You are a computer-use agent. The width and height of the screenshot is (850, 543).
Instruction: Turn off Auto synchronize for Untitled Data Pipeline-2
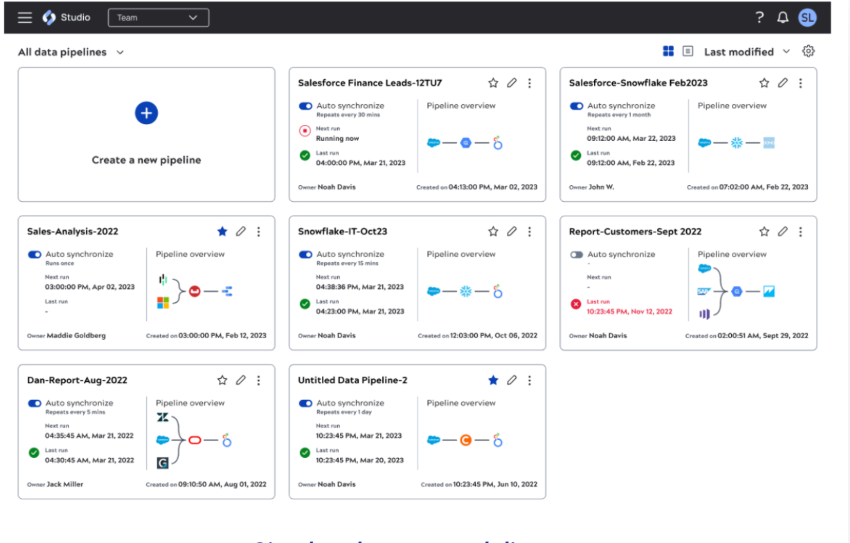pyautogui.click(x=305, y=404)
